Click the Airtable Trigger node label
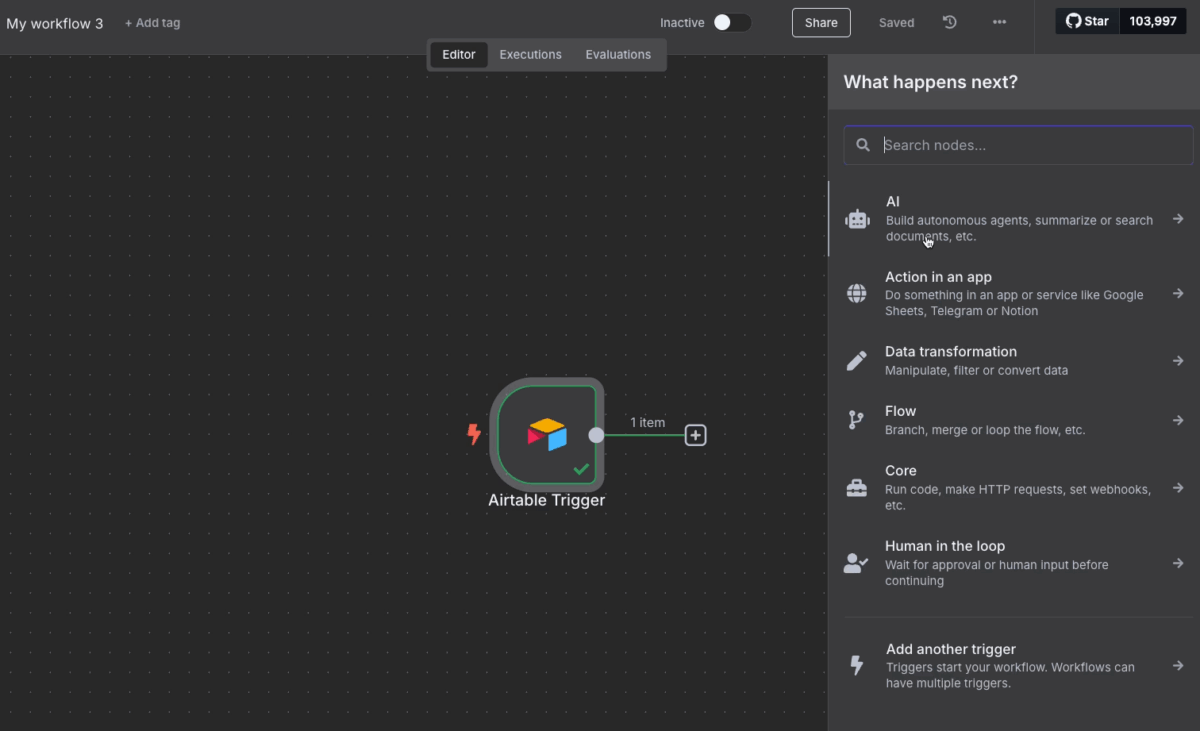This screenshot has width=1200, height=731. pos(546,500)
